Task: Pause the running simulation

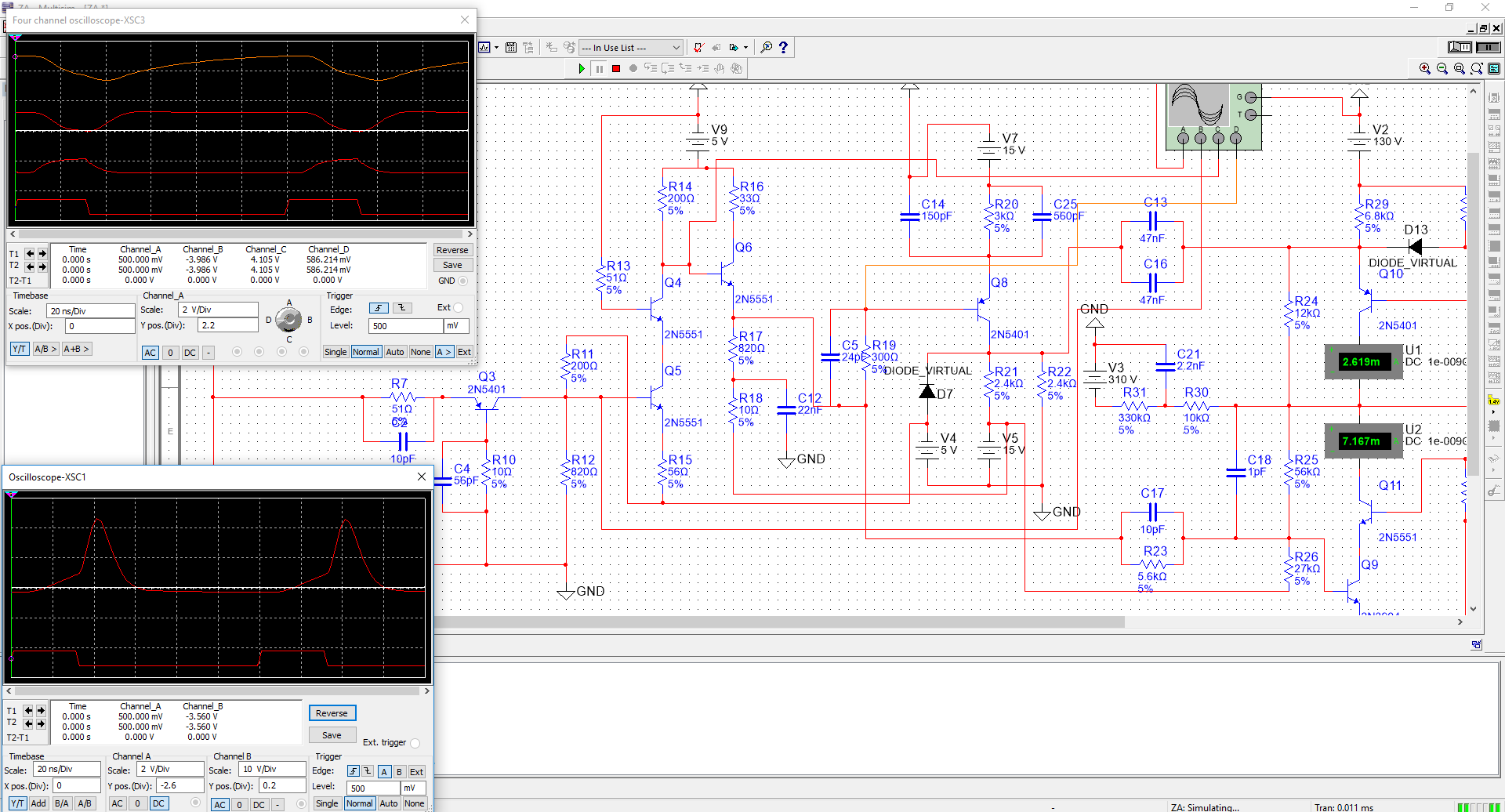Action: coord(600,69)
